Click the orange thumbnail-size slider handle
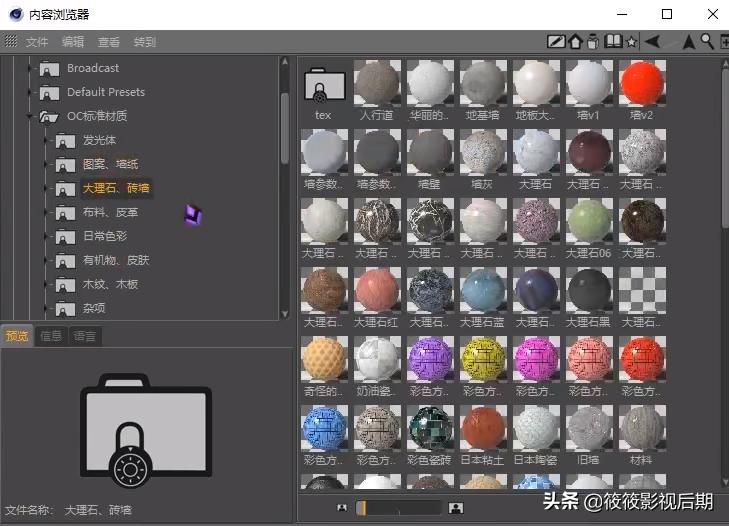The width and height of the screenshot is (729, 526). click(362, 507)
